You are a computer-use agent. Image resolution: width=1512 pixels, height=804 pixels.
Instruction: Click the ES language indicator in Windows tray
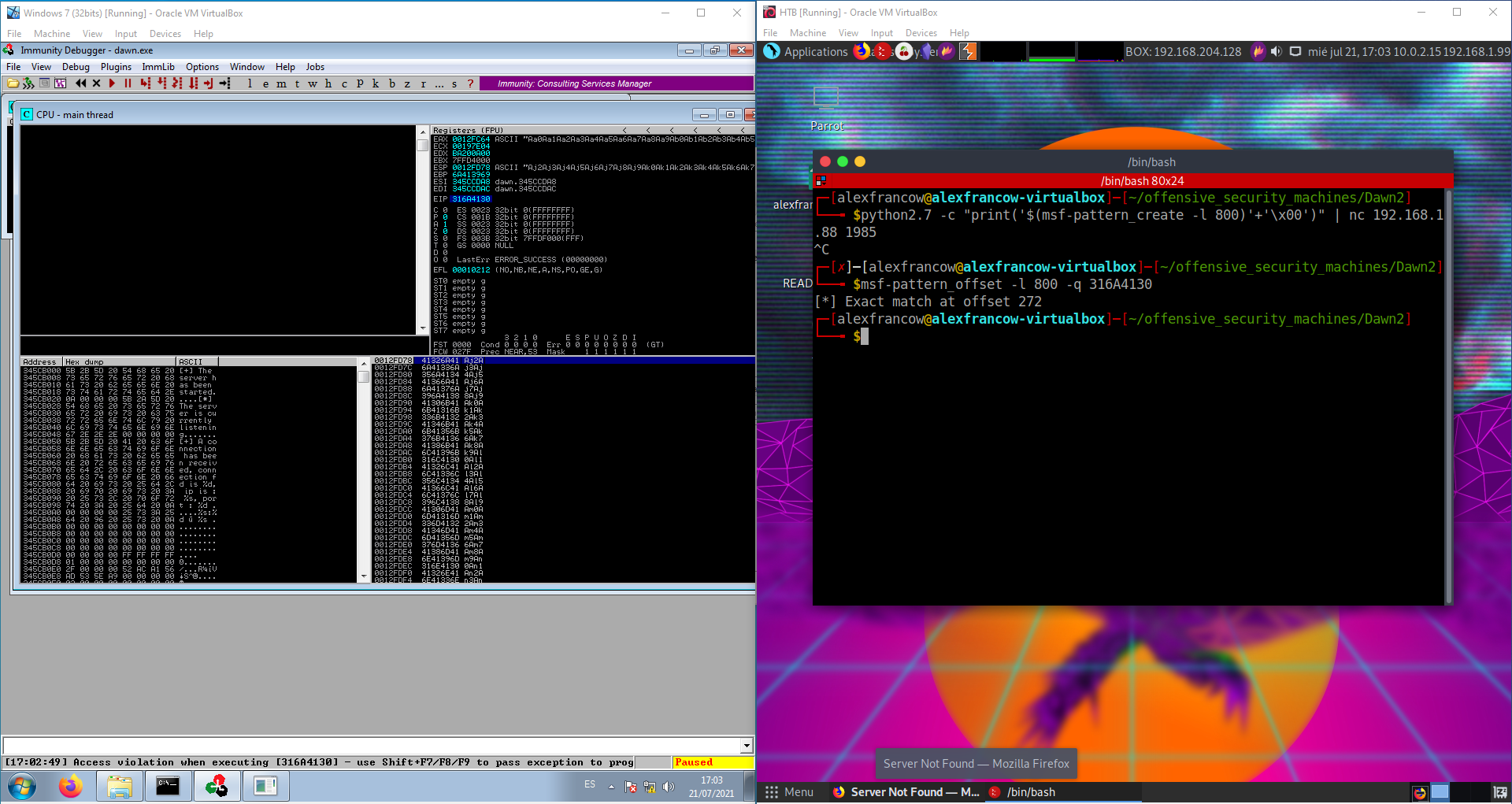point(590,784)
